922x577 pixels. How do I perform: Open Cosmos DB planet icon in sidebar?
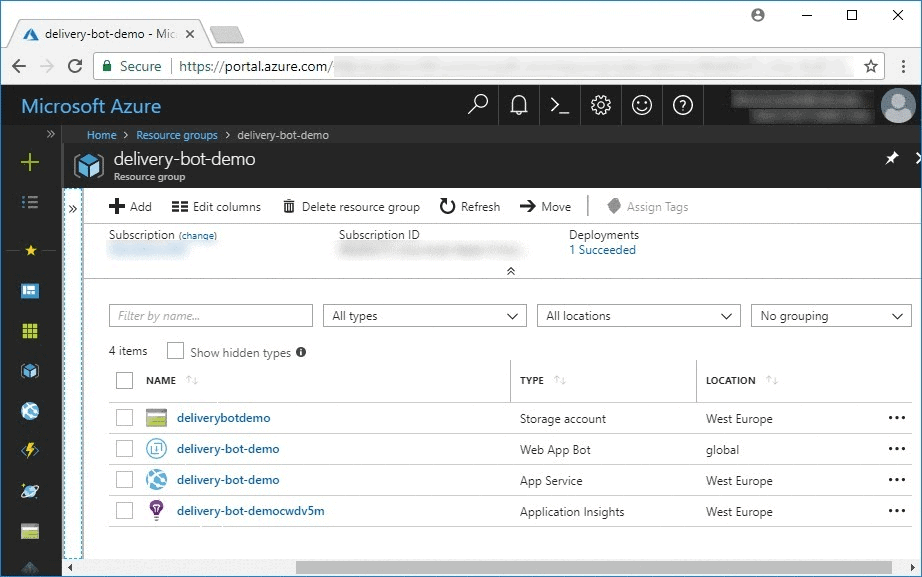(x=30, y=491)
